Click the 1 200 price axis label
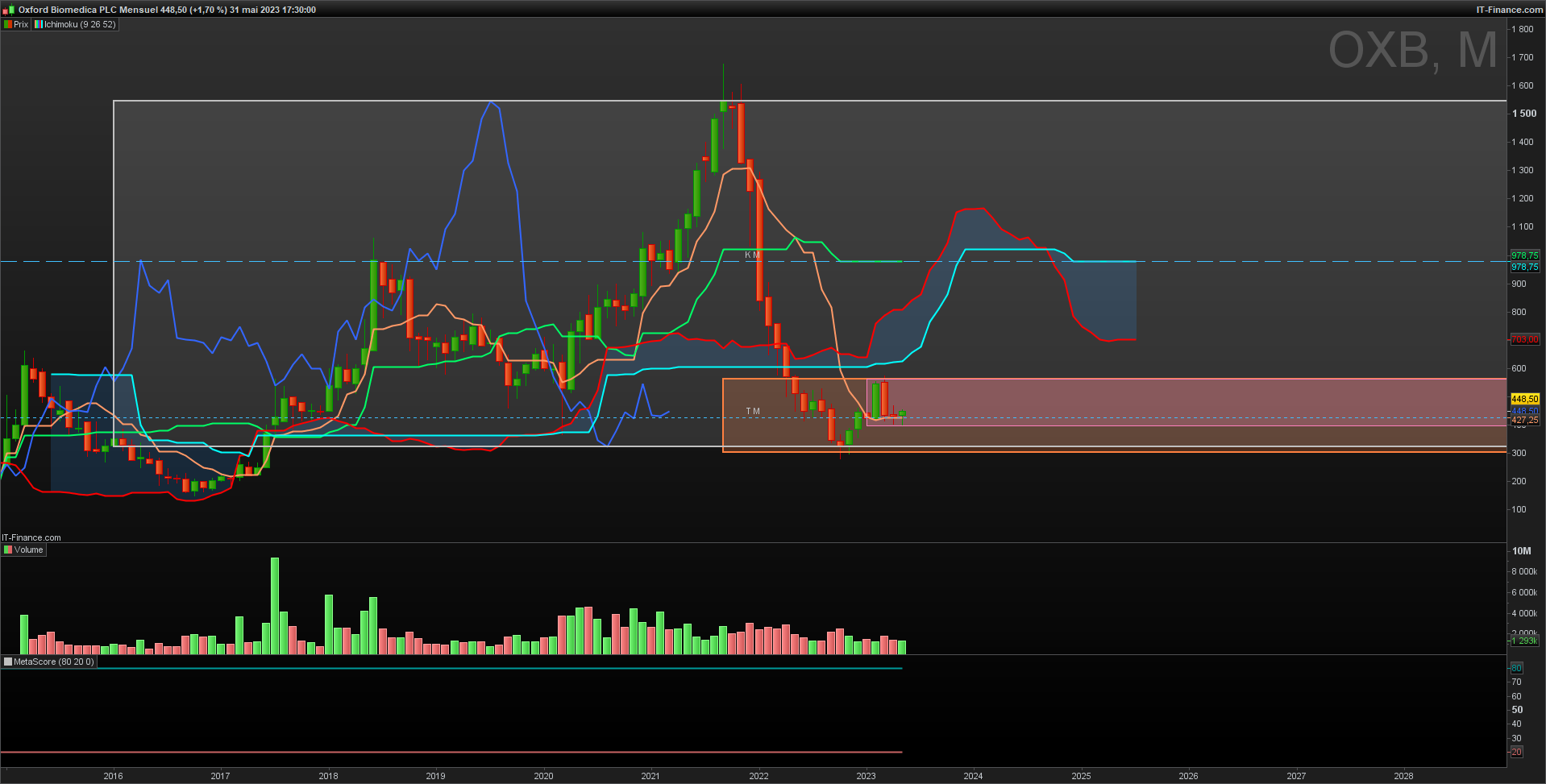The width and height of the screenshot is (1546, 784). tap(1523, 198)
